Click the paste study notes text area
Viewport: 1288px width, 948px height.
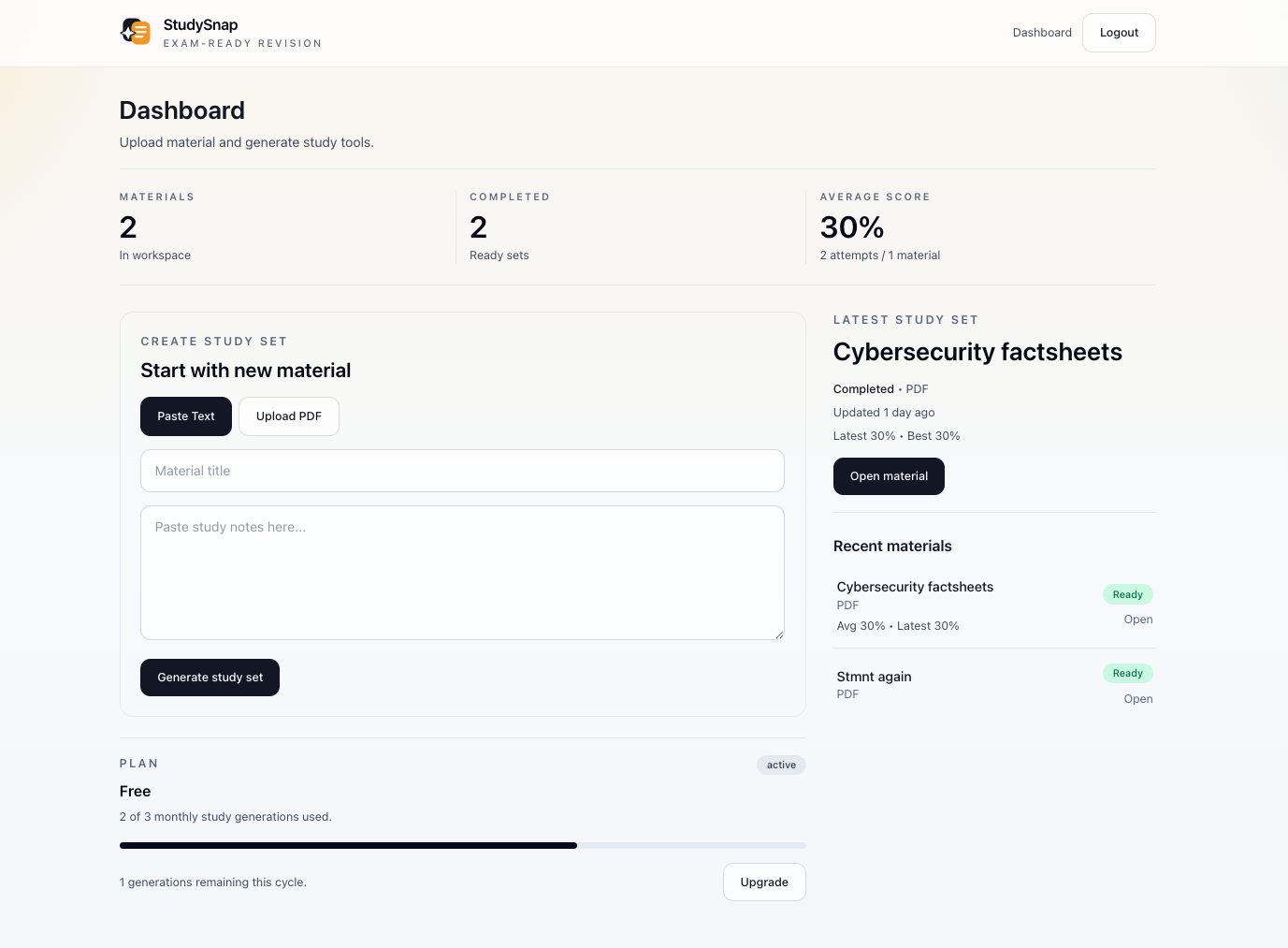pos(462,572)
